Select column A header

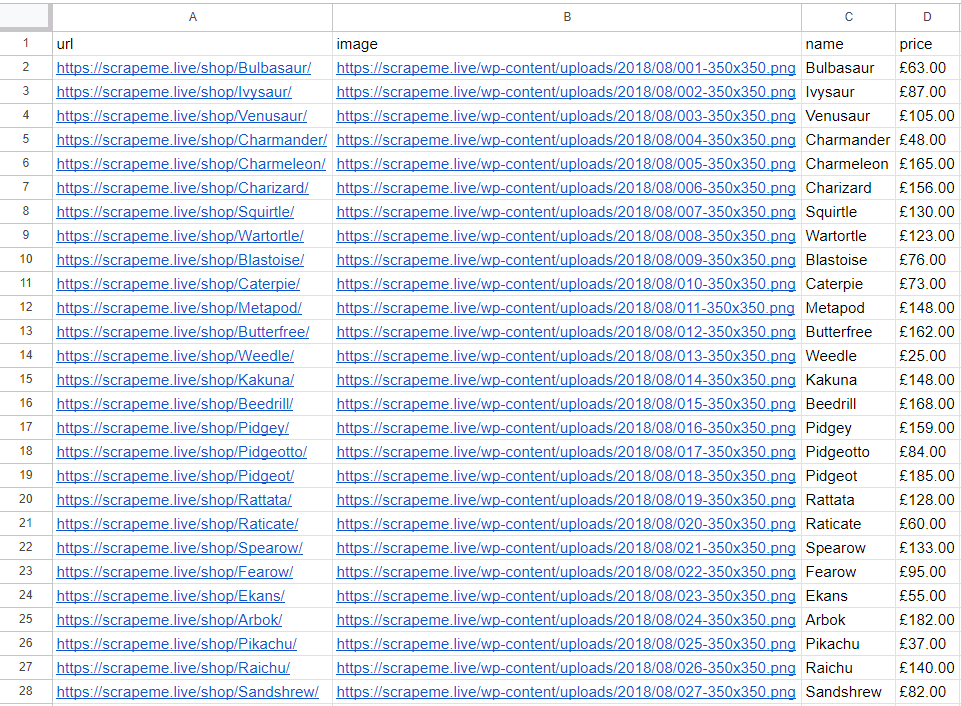point(192,17)
